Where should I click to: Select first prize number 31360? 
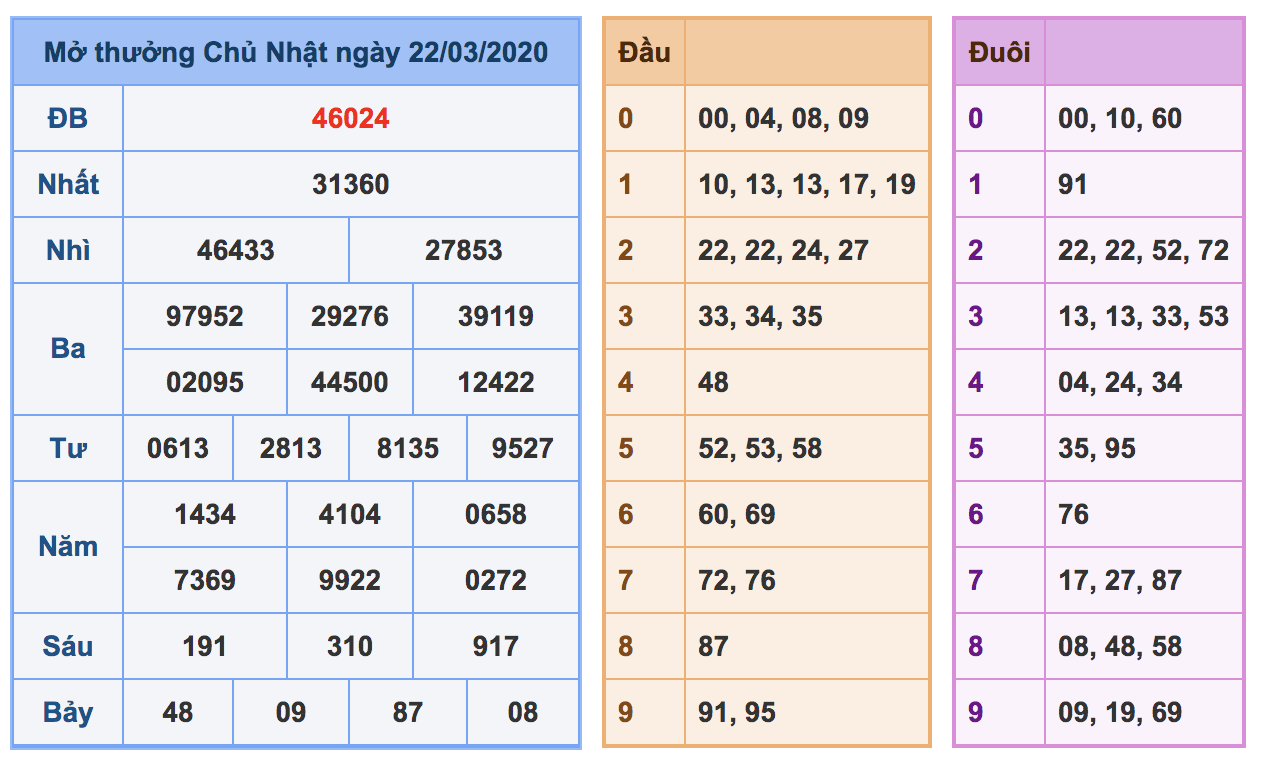[x=350, y=184]
